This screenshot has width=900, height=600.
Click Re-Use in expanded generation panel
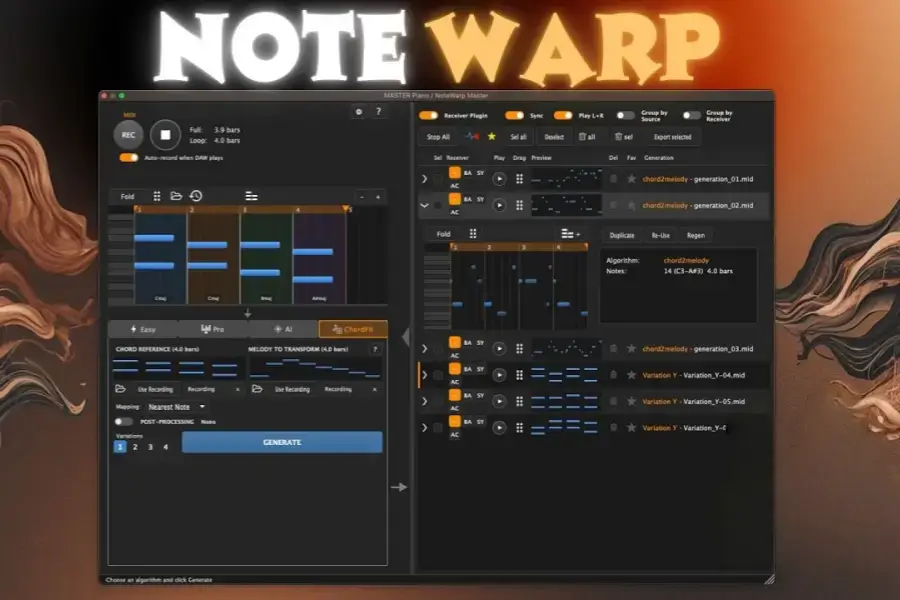[661, 235]
